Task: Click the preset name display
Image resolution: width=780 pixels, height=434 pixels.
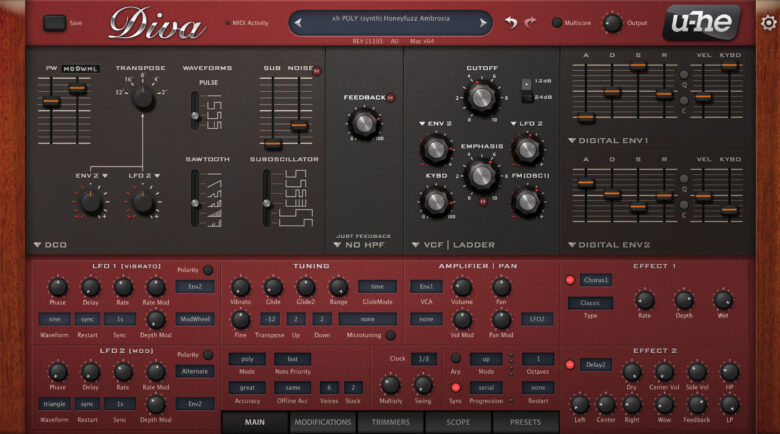Action: [390, 23]
